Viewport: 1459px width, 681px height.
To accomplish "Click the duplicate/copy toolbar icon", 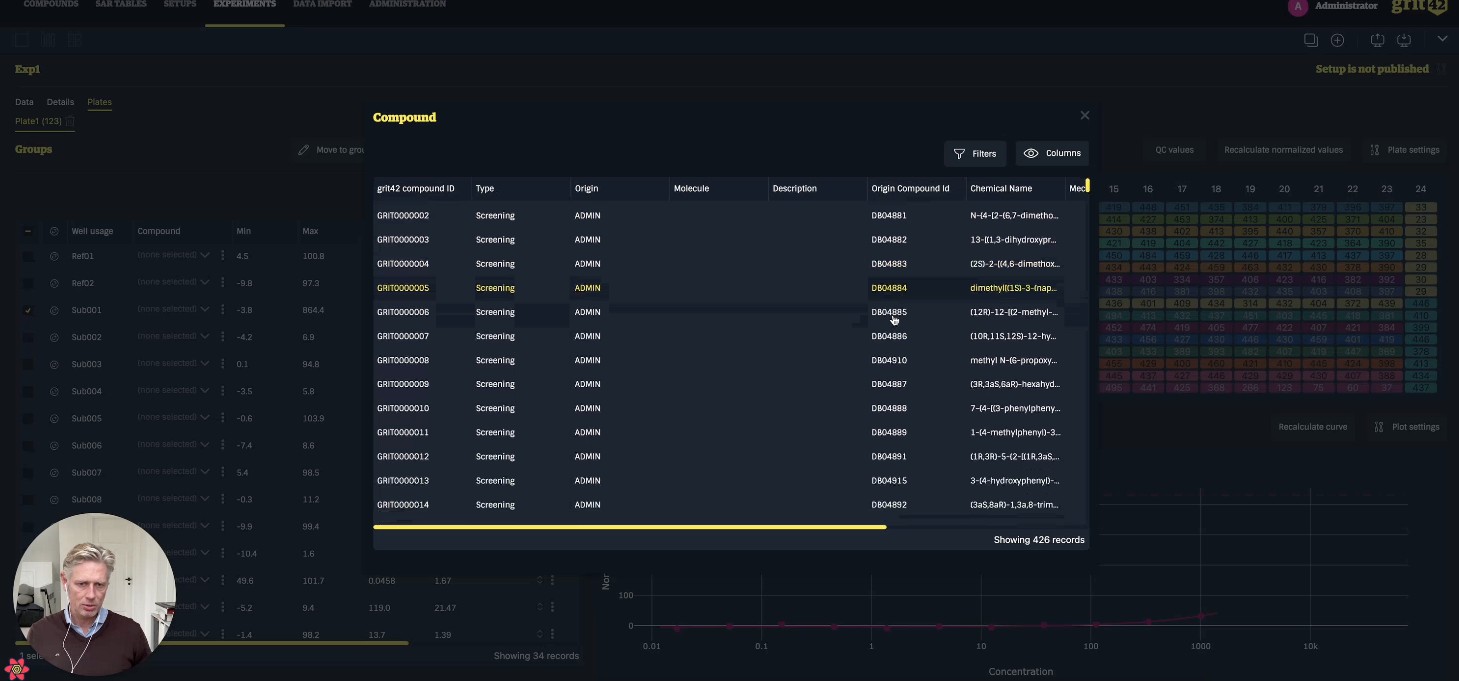I will (x=1310, y=40).
